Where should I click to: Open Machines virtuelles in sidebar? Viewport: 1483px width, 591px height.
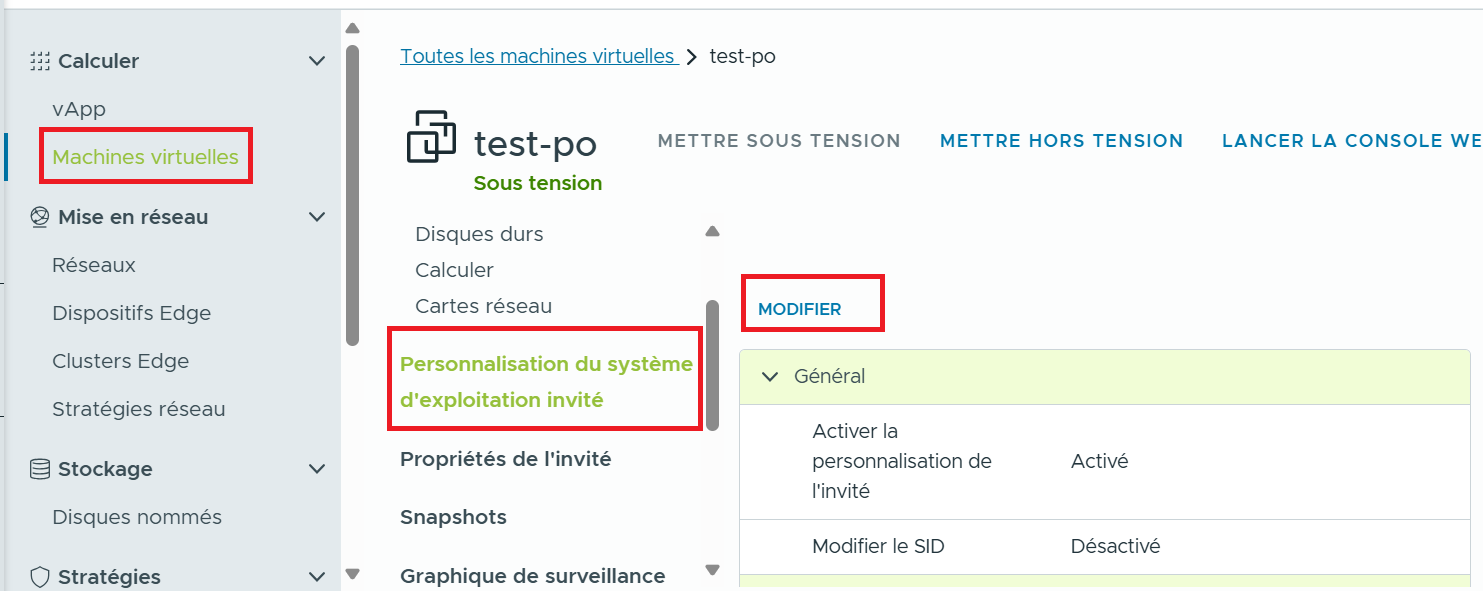click(145, 157)
